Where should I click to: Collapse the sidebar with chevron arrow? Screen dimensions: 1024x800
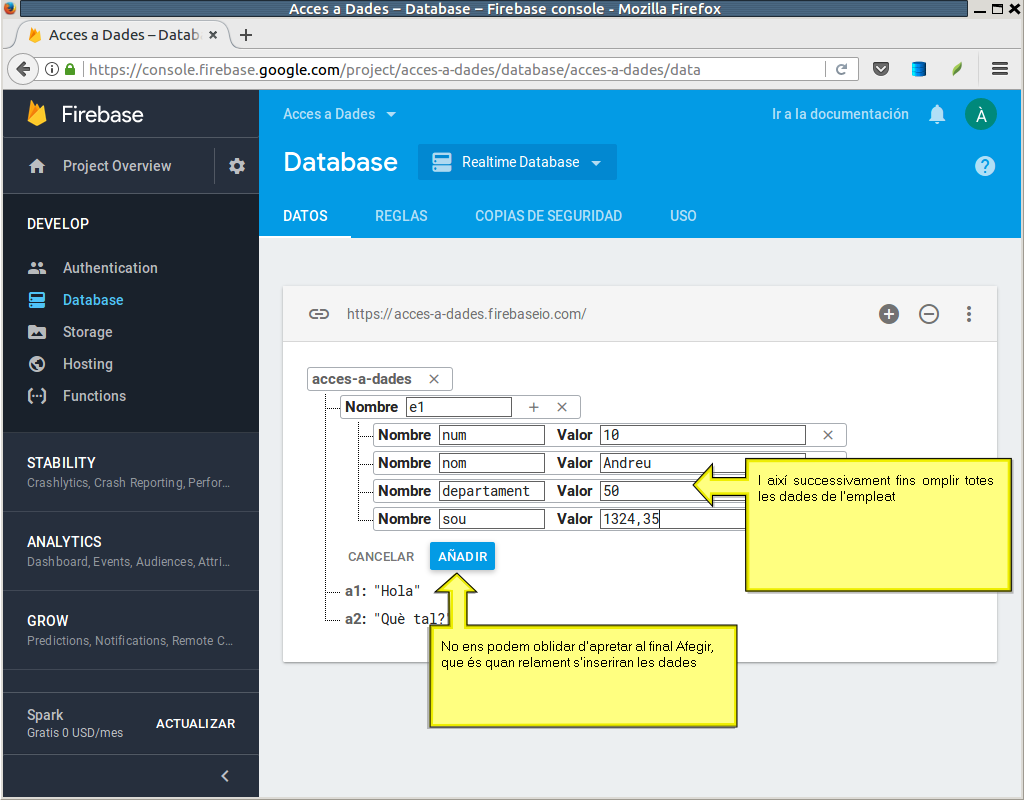click(225, 776)
